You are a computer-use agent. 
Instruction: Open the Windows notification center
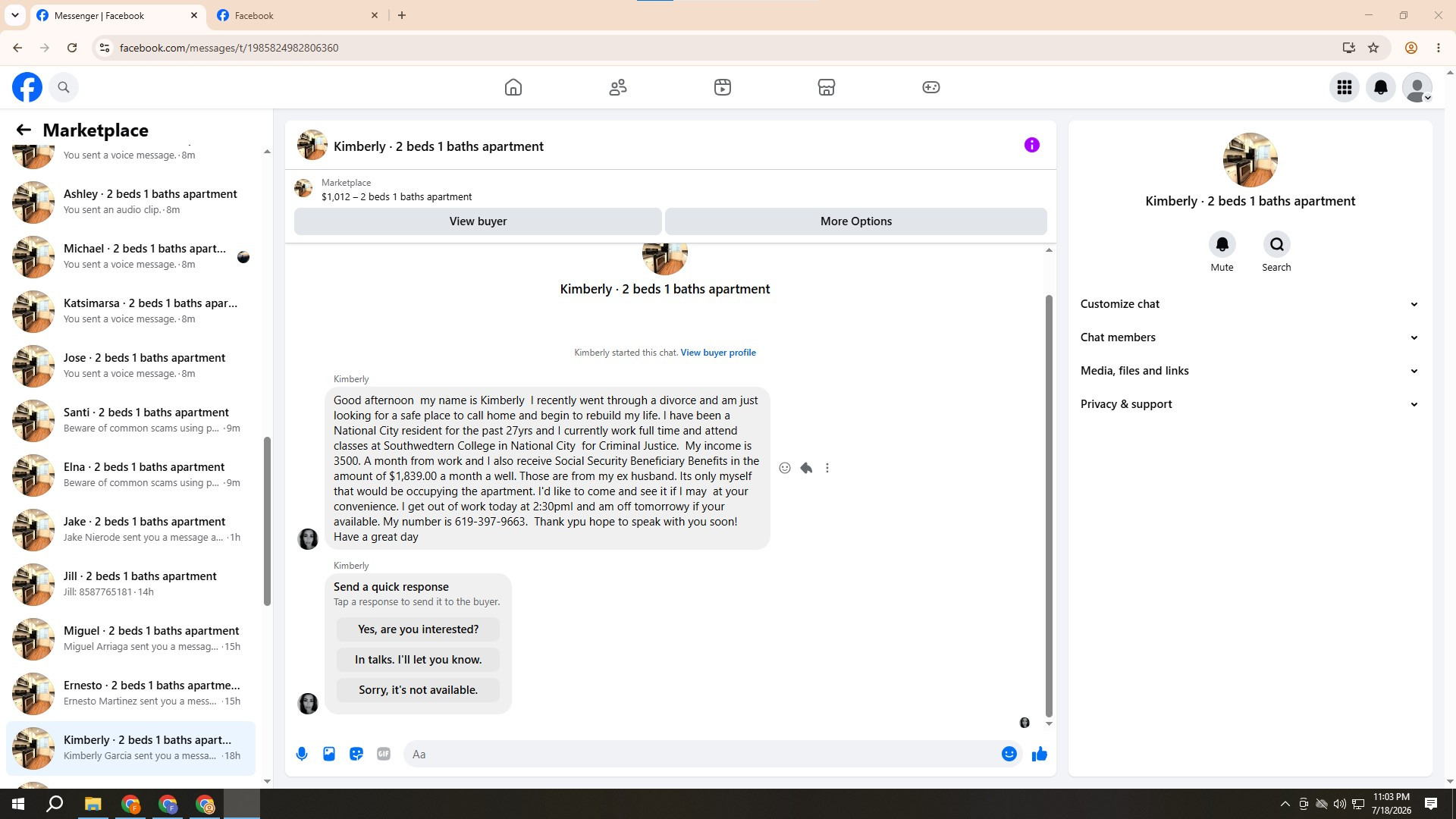coord(1431,804)
